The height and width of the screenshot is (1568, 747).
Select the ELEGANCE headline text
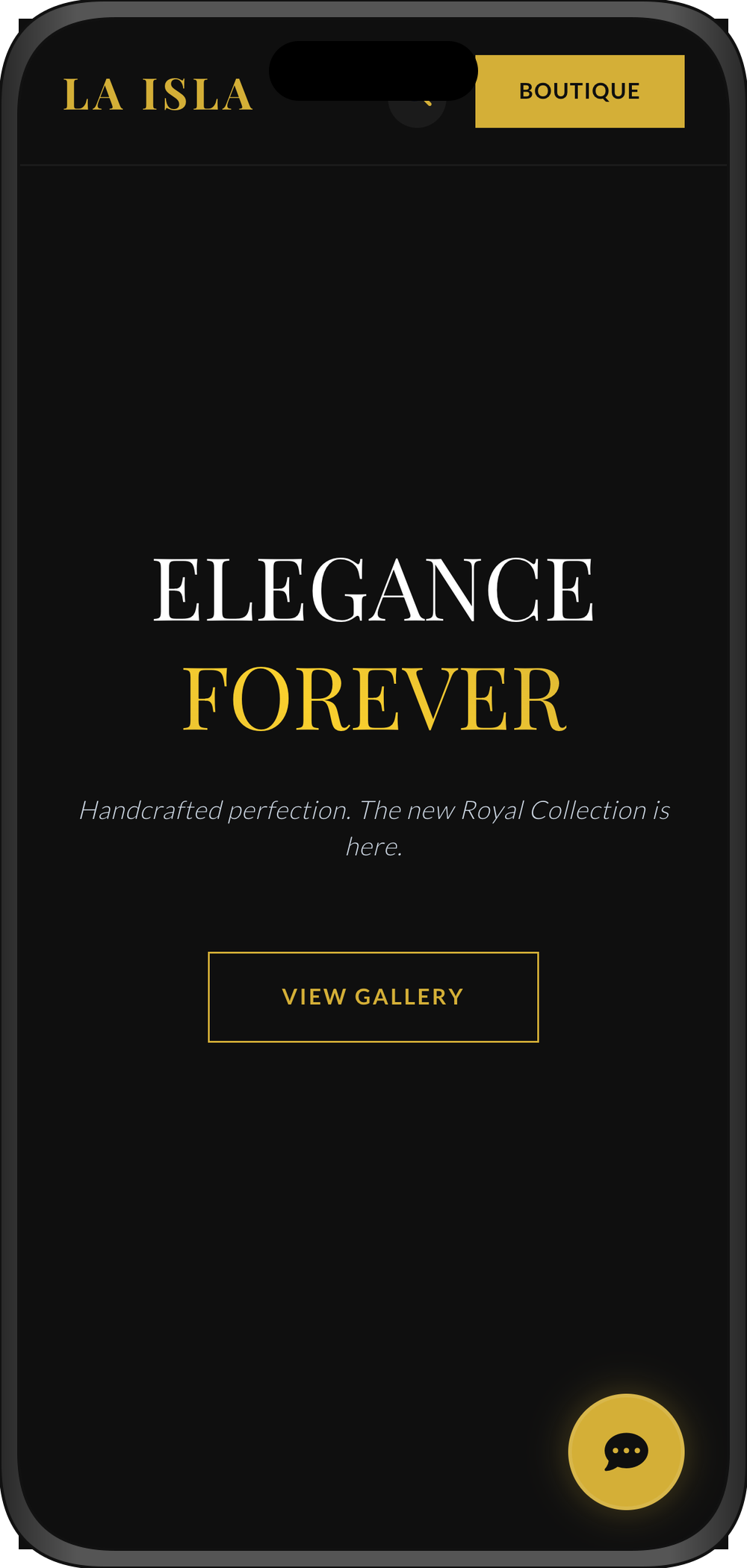(x=373, y=590)
